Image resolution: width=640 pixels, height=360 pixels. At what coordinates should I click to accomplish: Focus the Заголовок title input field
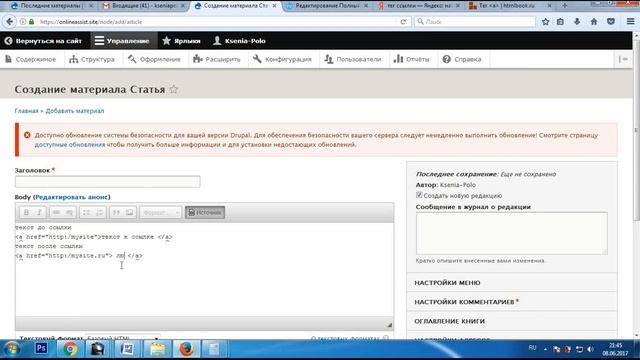(x=108, y=182)
